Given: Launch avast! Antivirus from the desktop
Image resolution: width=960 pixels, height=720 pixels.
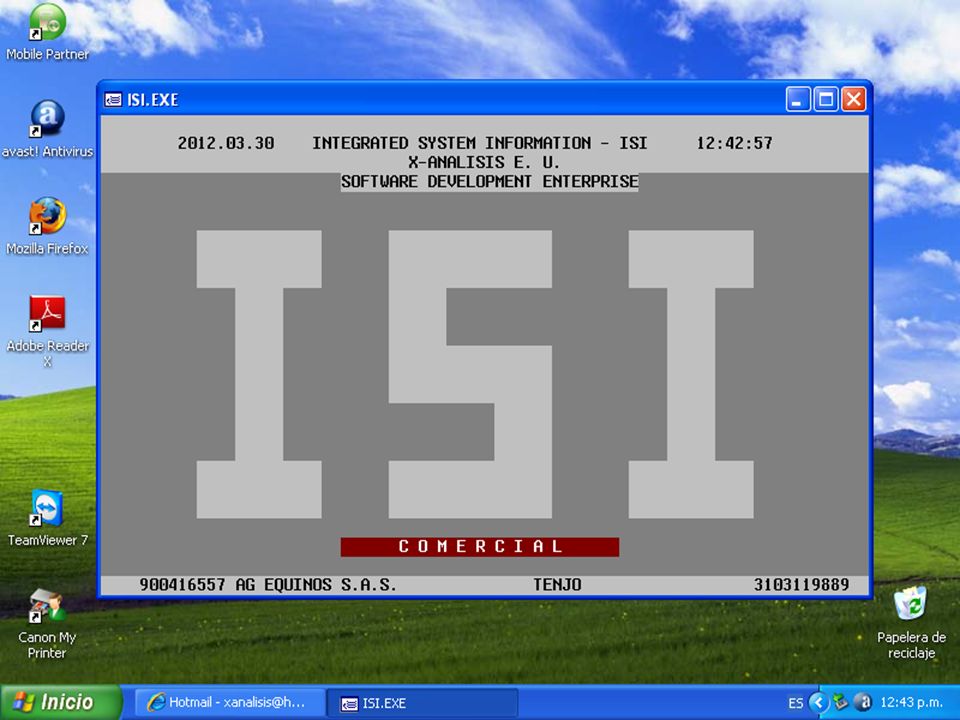Looking at the screenshot, I should tap(47, 129).
